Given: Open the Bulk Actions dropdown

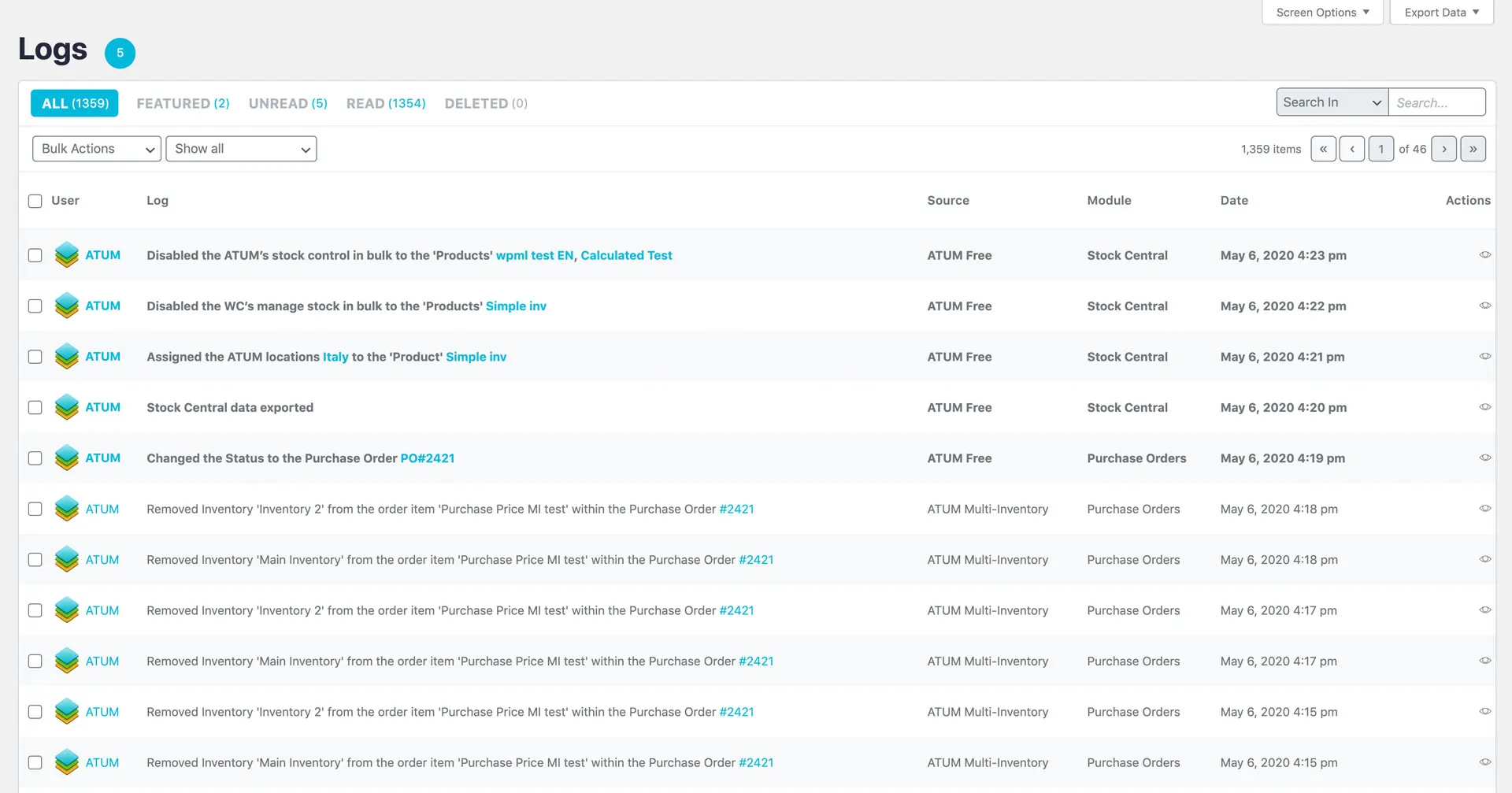Looking at the screenshot, I should tap(97, 149).
